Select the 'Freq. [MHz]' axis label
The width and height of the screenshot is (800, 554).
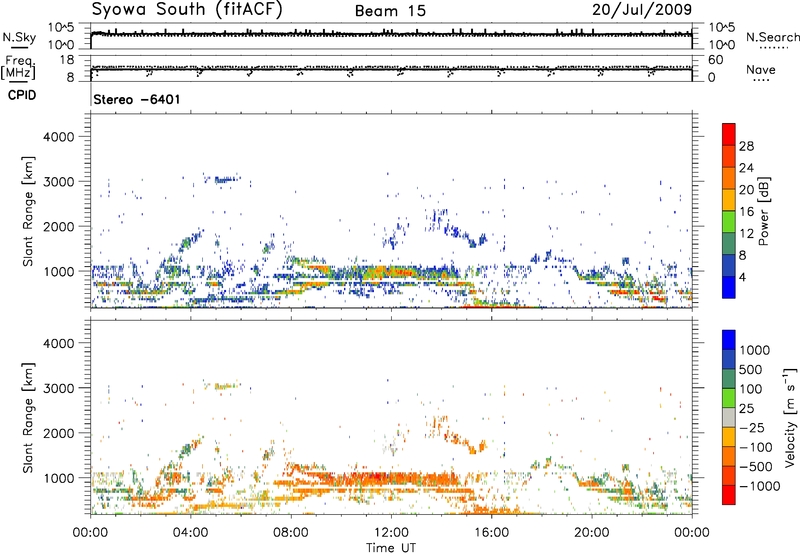coord(19,67)
